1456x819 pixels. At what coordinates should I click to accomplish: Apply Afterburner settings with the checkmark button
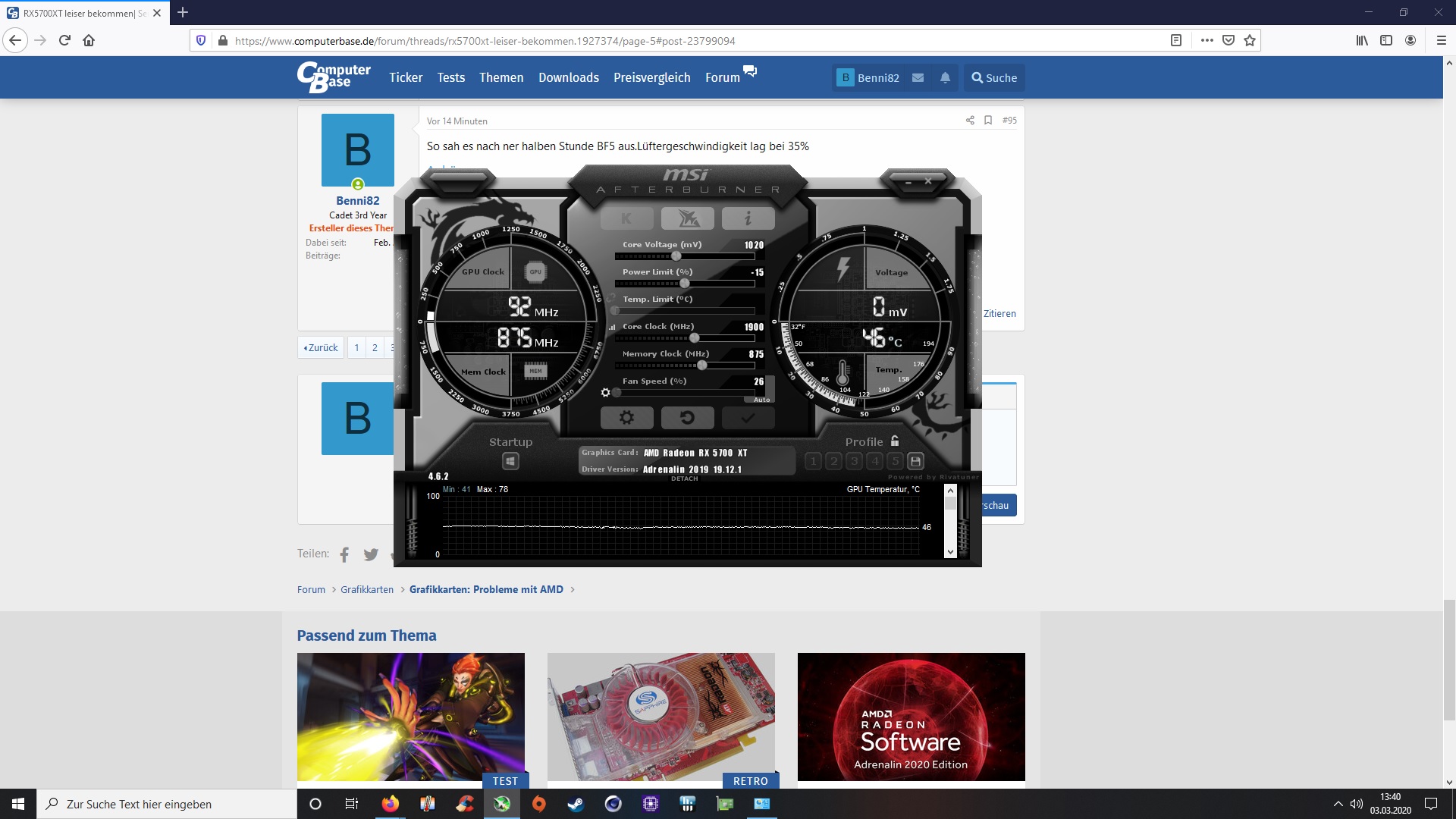(x=748, y=417)
